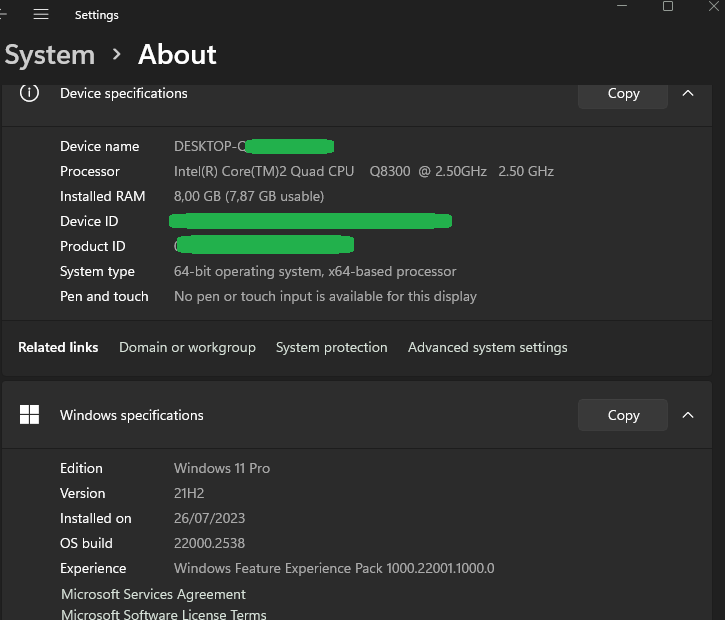
Task: Open Microsoft Software License Terms link
Action: coord(164,614)
